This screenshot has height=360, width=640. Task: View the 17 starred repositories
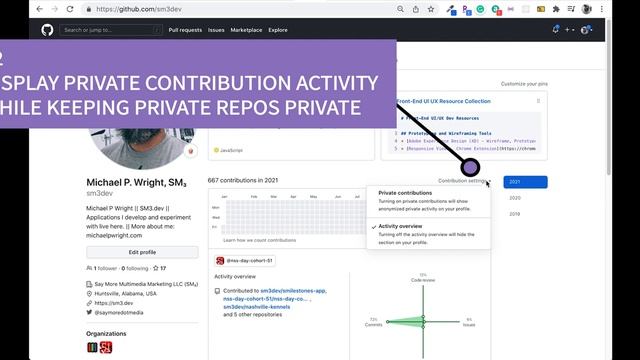(160, 269)
